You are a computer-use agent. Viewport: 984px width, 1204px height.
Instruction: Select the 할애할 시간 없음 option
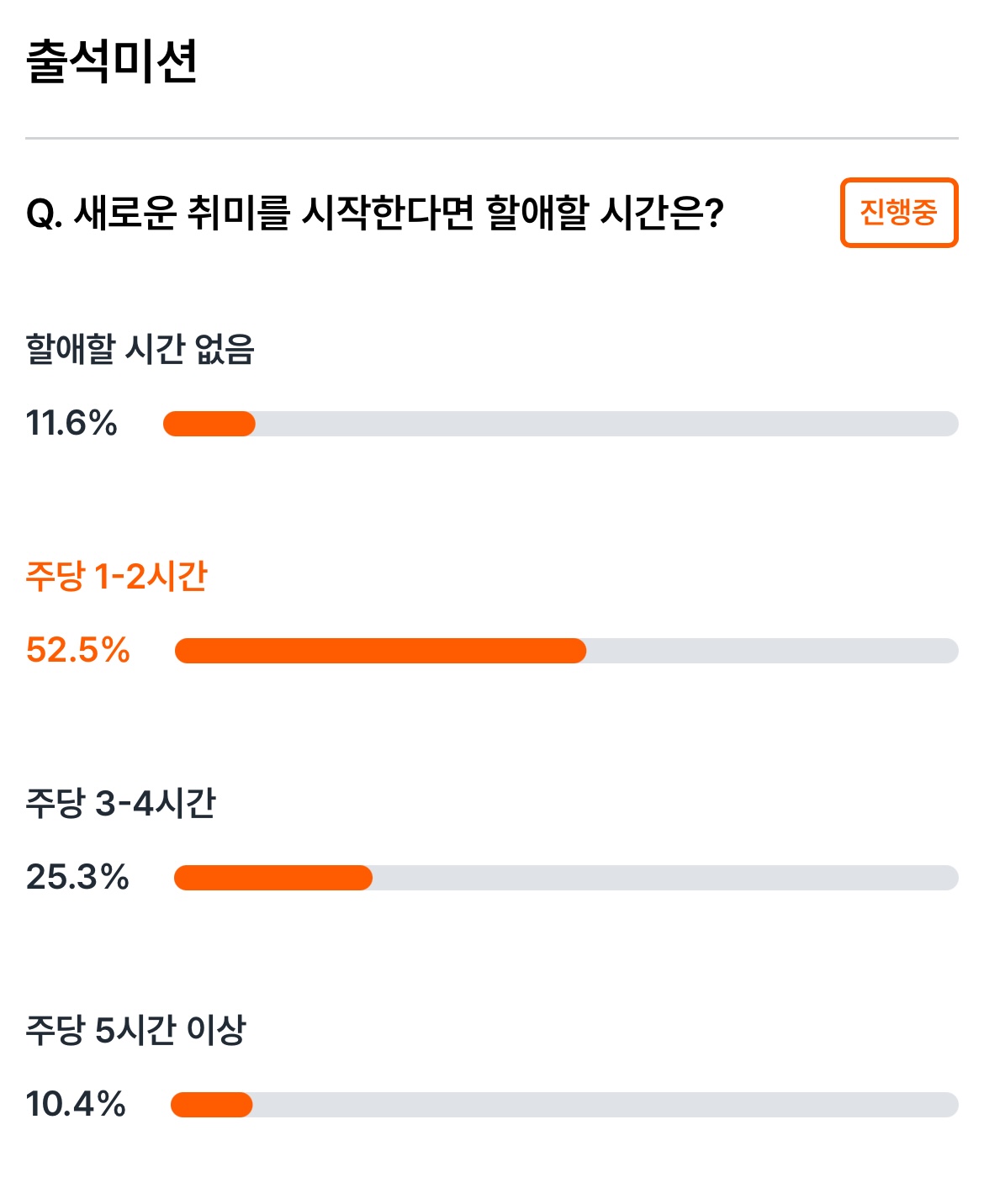(x=140, y=349)
